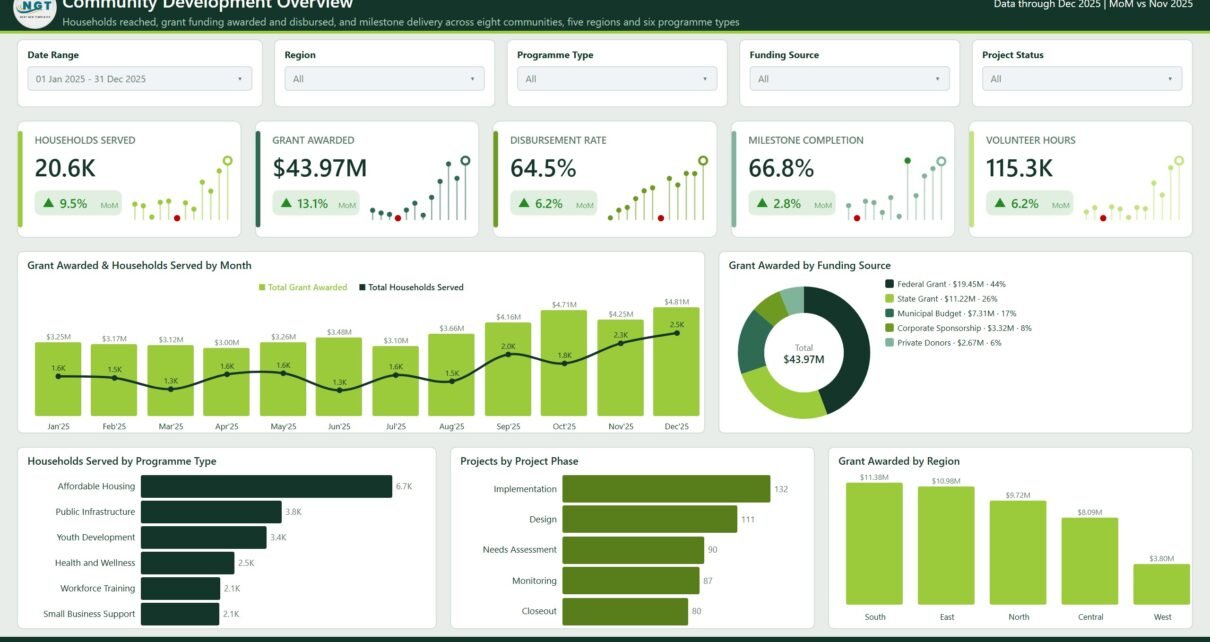Click the State Grant legend color swatch
The width and height of the screenshot is (1210, 642).
tap(890, 299)
